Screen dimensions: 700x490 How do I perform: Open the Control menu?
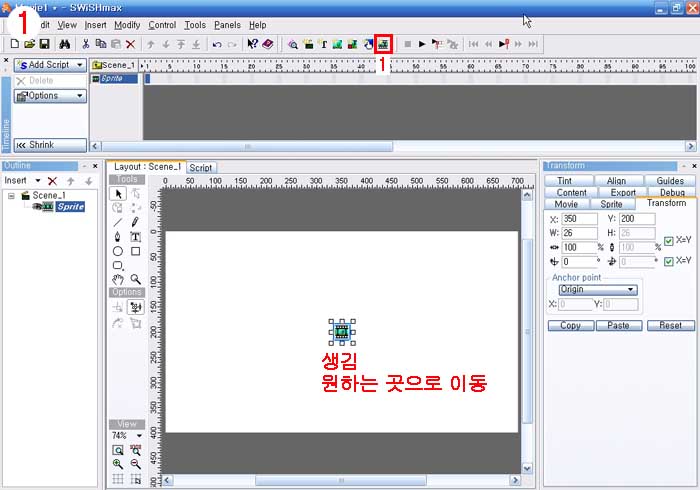pyautogui.click(x=162, y=25)
